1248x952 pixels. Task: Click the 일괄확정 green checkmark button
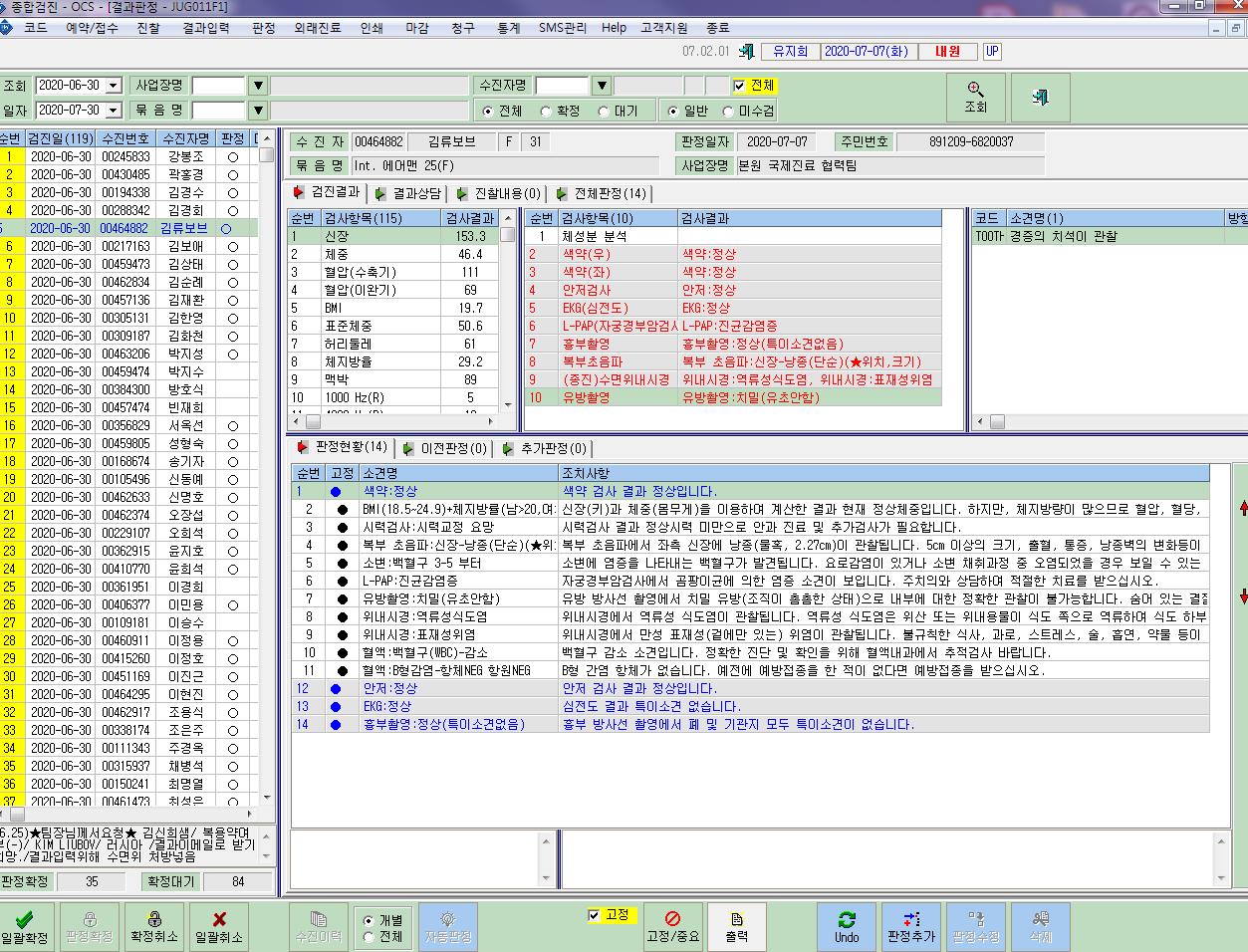click(x=26, y=926)
